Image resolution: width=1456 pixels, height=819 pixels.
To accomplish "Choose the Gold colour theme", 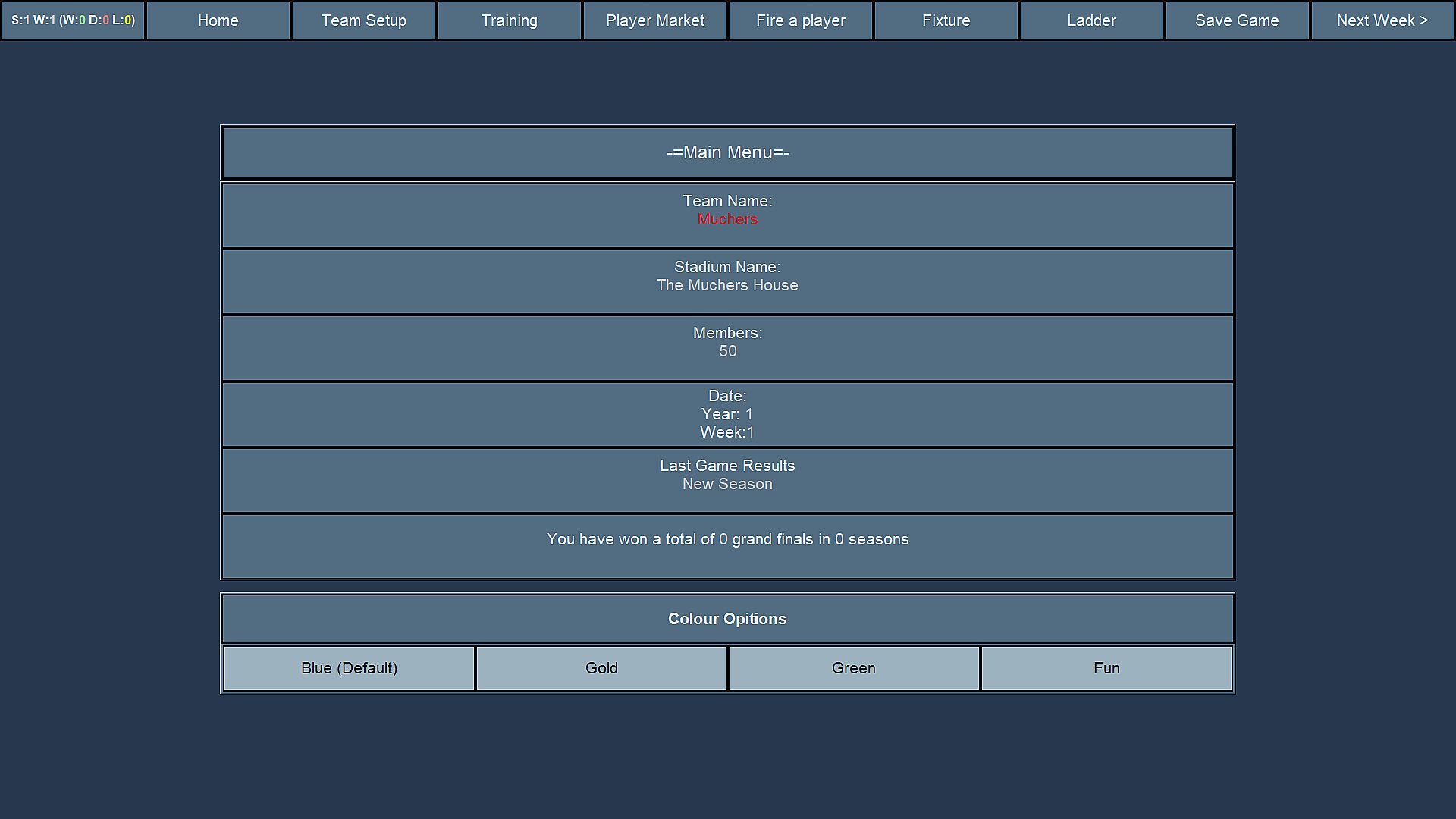I will click(x=601, y=668).
